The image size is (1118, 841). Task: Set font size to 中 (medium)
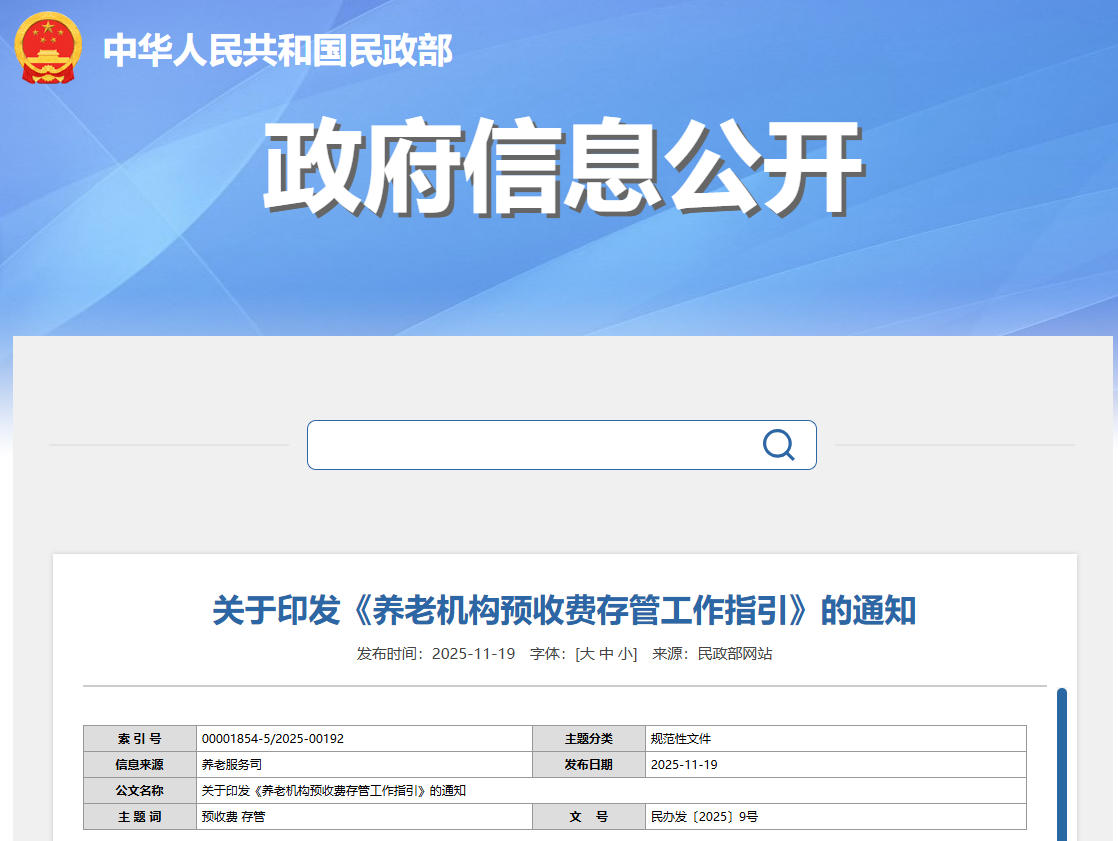pyautogui.click(x=606, y=654)
